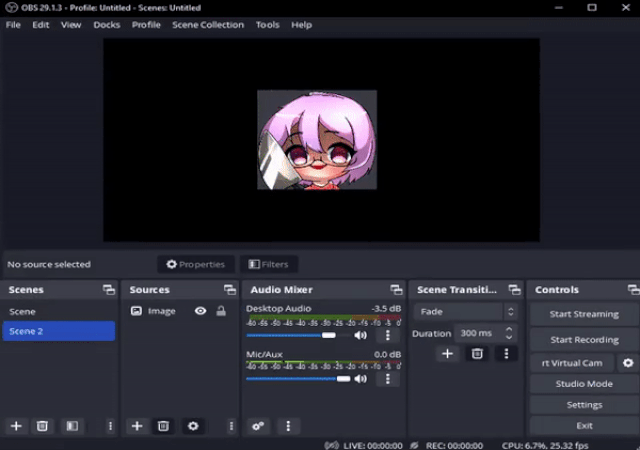
Task: Open the Edit menu
Action: click(41, 25)
